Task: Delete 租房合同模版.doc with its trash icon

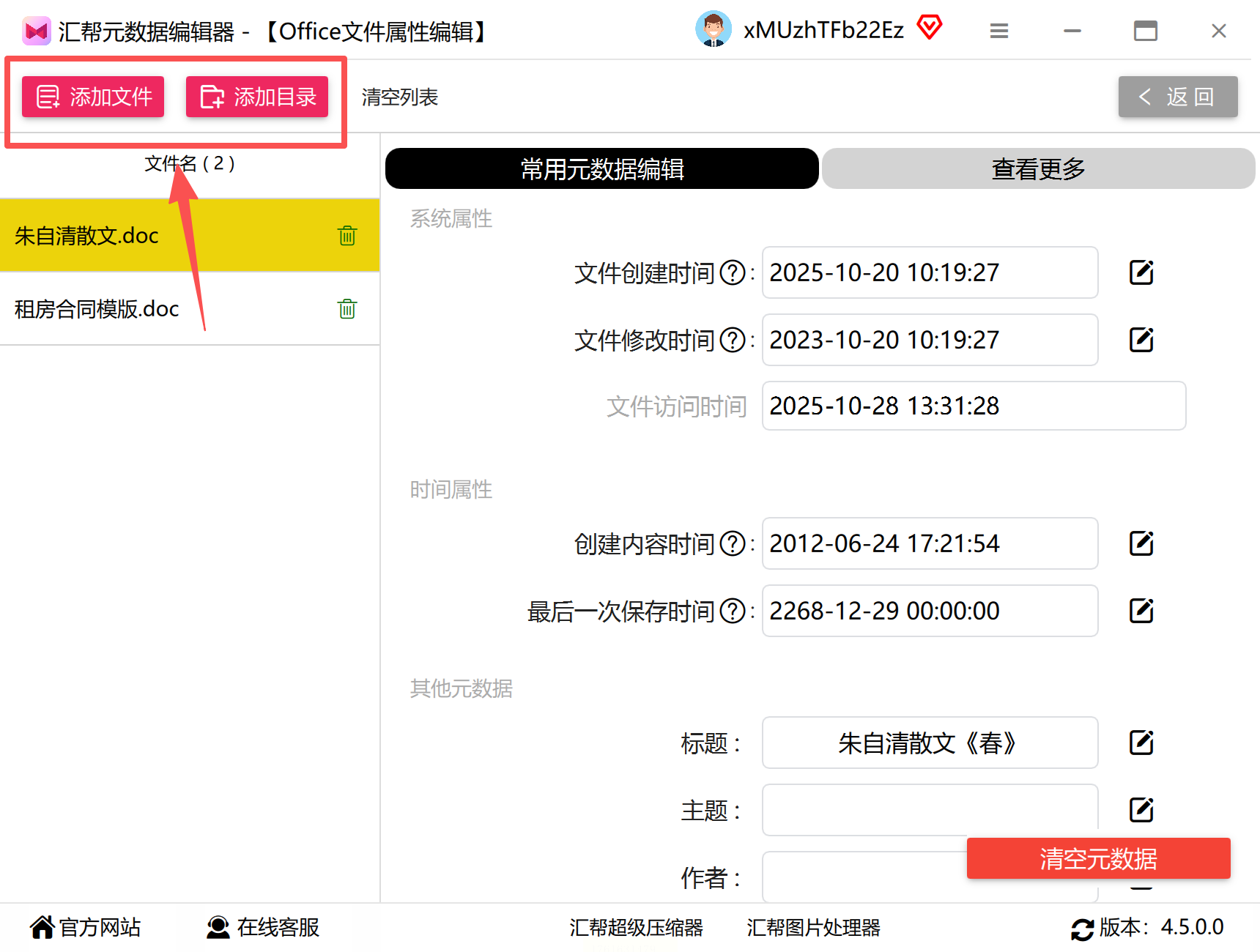Action: pyautogui.click(x=347, y=308)
